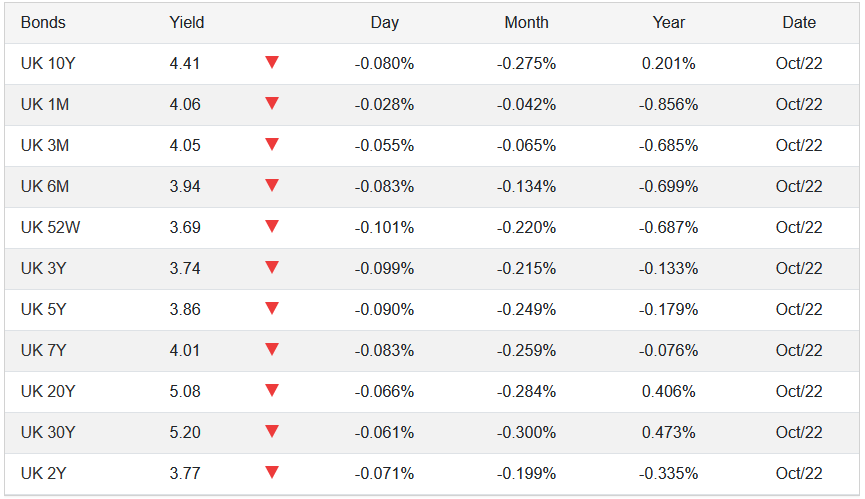Click the red down arrow for UK 6M

point(272,186)
